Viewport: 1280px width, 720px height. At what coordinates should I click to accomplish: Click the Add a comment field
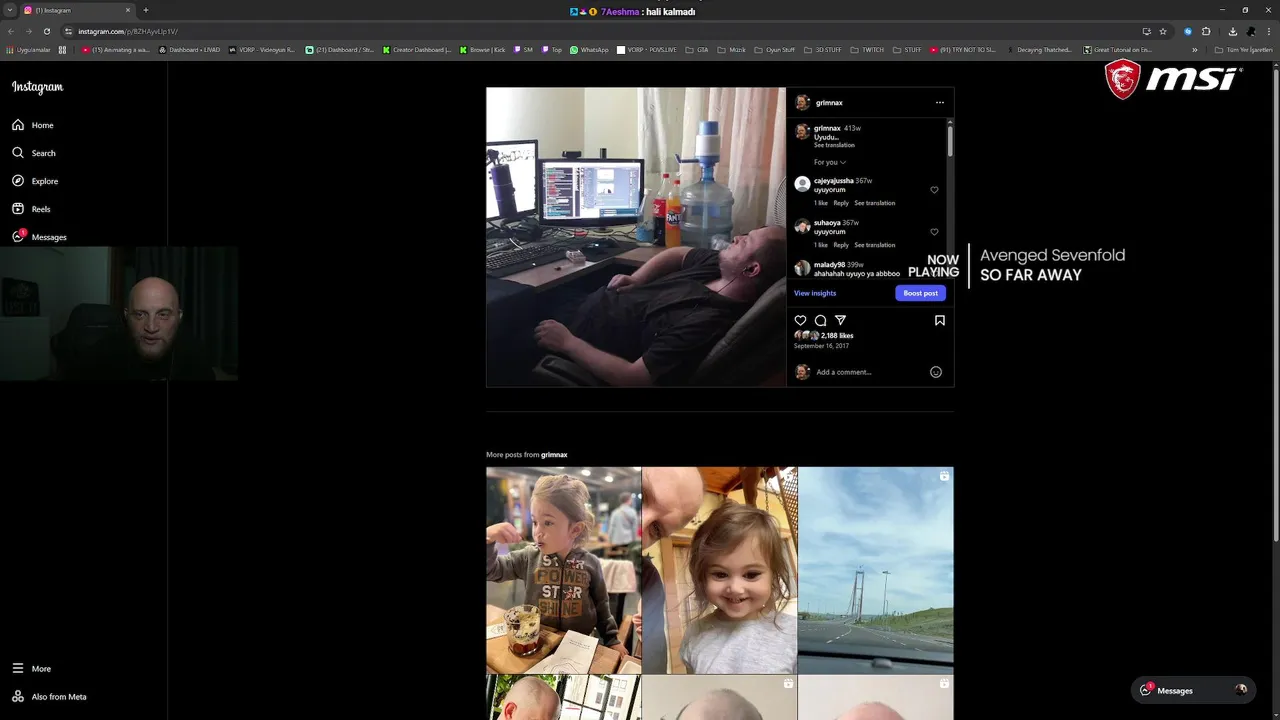tap(870, 372)
